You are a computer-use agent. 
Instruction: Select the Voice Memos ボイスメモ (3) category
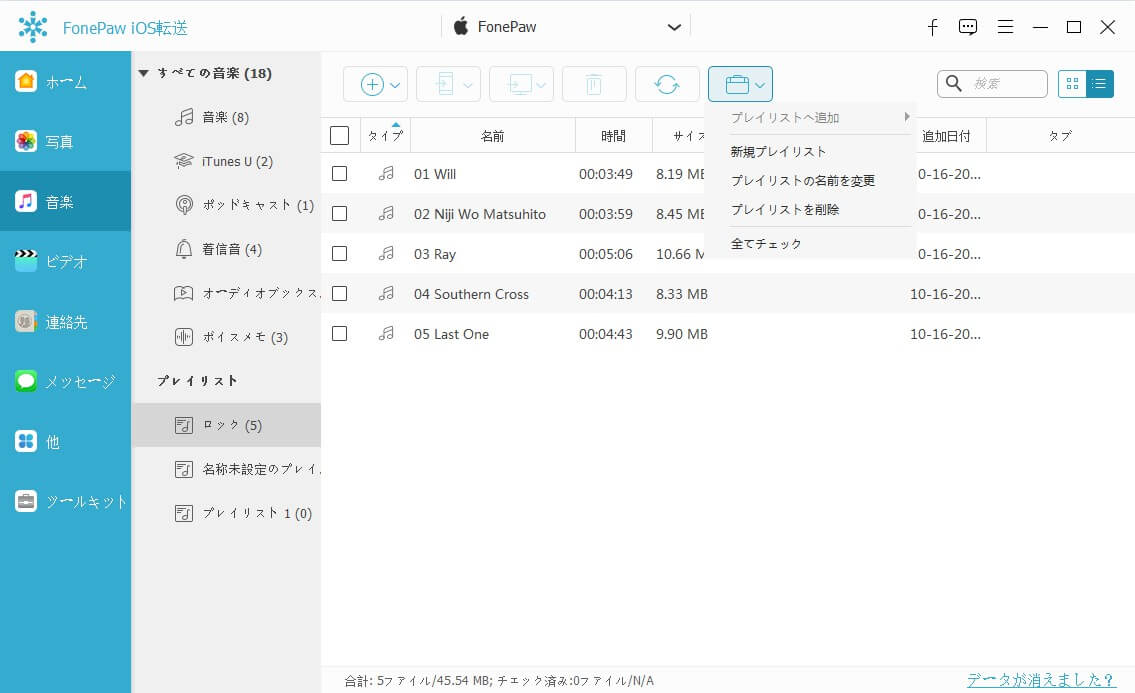[226, 337]
